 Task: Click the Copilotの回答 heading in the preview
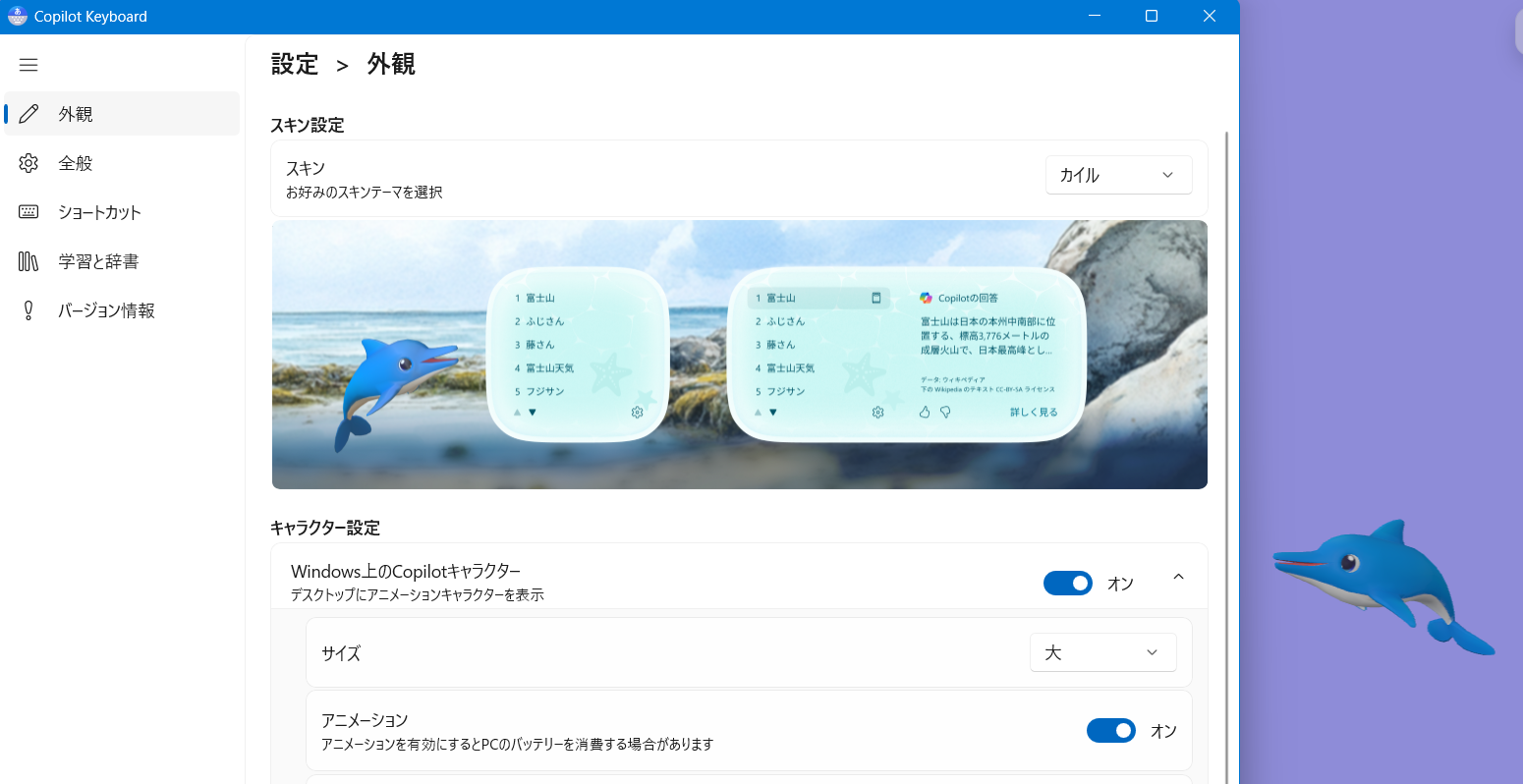968,298
